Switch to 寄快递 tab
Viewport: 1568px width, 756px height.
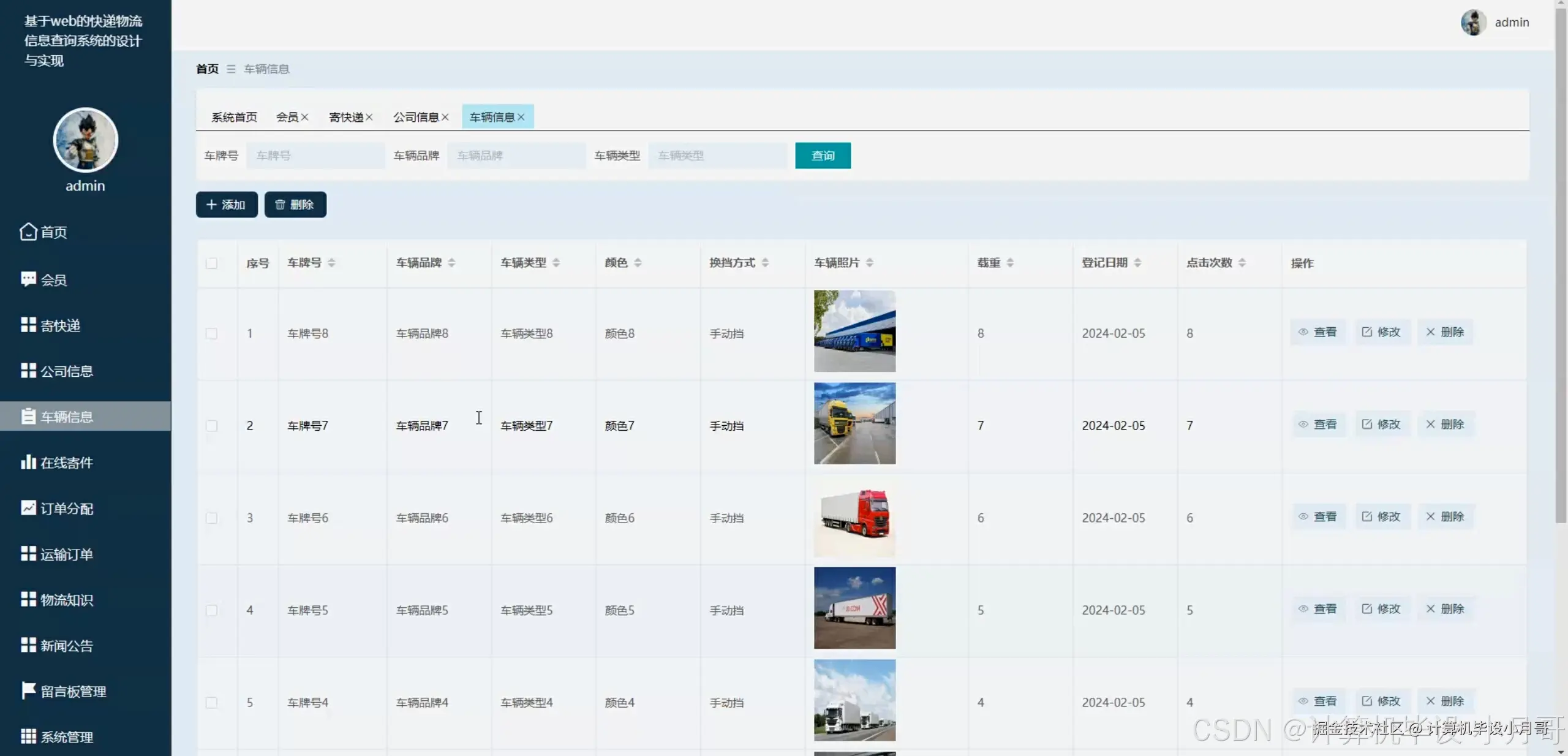tap(346, 117)
